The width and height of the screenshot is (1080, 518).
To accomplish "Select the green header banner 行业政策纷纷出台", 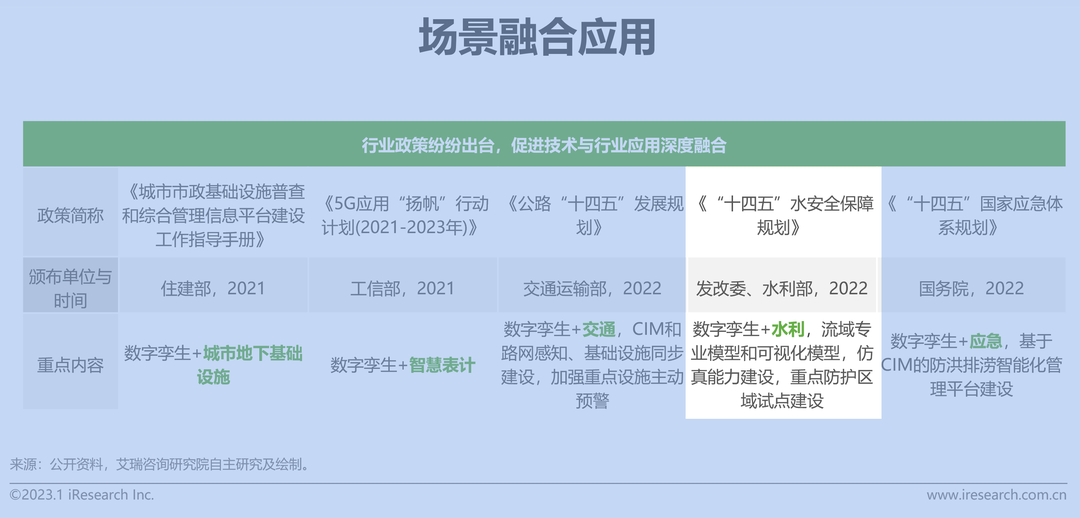I will [544, 145].
